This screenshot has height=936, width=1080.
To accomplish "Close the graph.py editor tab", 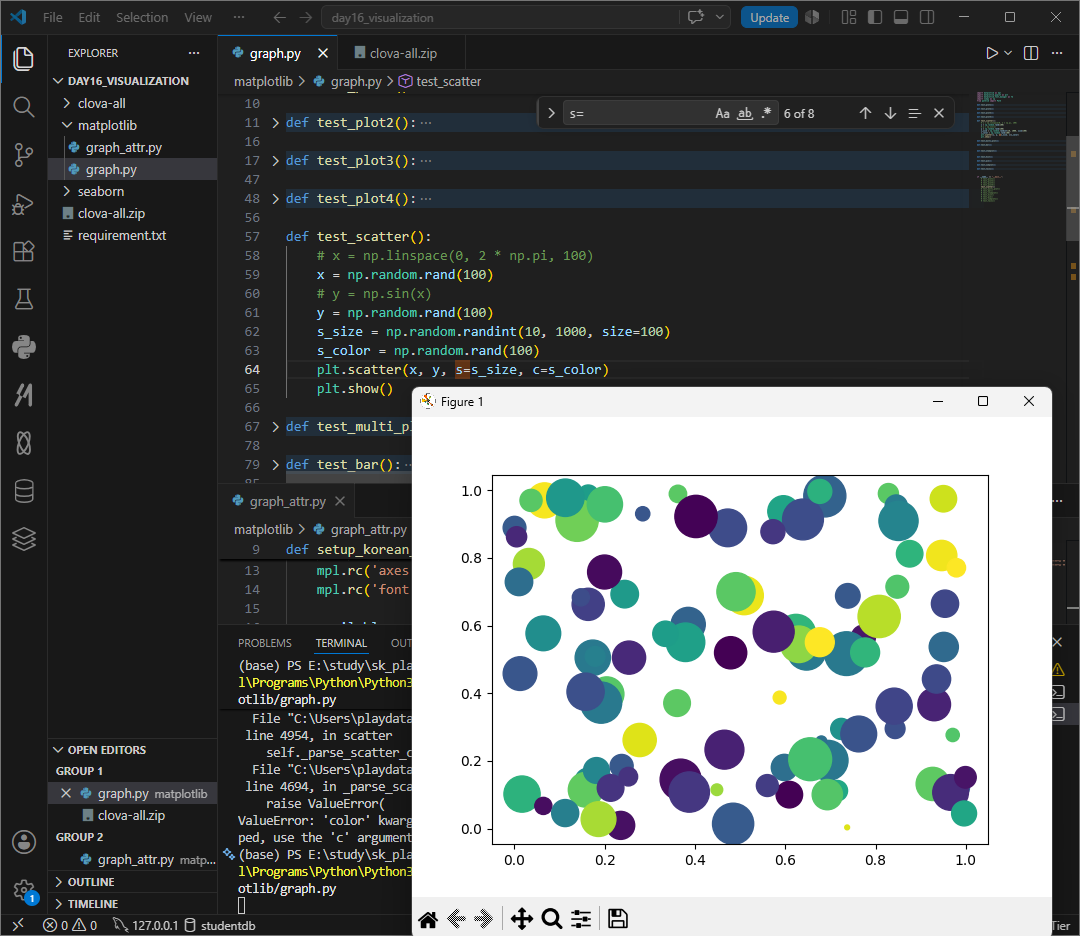I will (x=323, y=53).
